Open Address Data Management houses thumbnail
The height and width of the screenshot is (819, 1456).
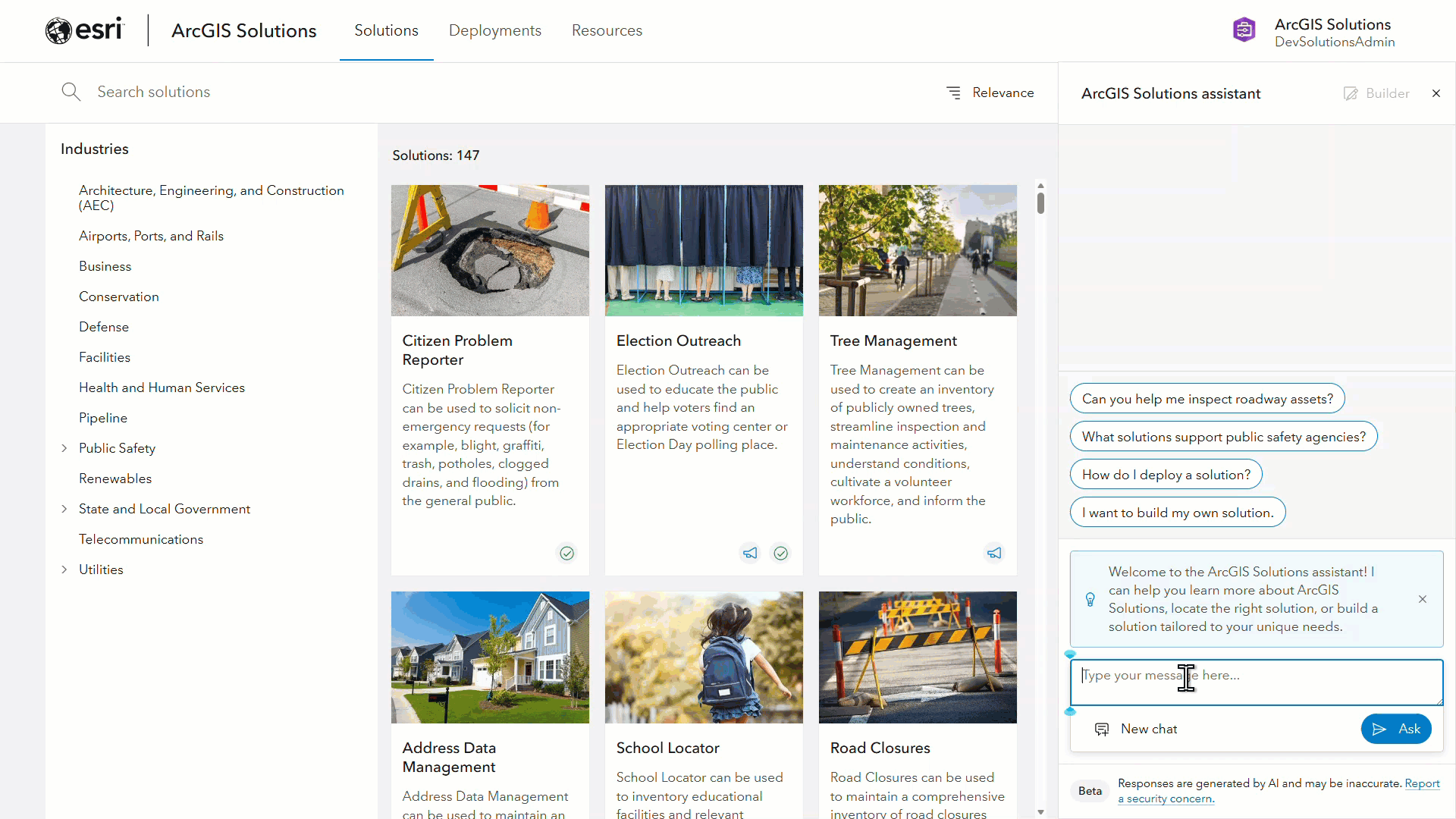(490, 657)
